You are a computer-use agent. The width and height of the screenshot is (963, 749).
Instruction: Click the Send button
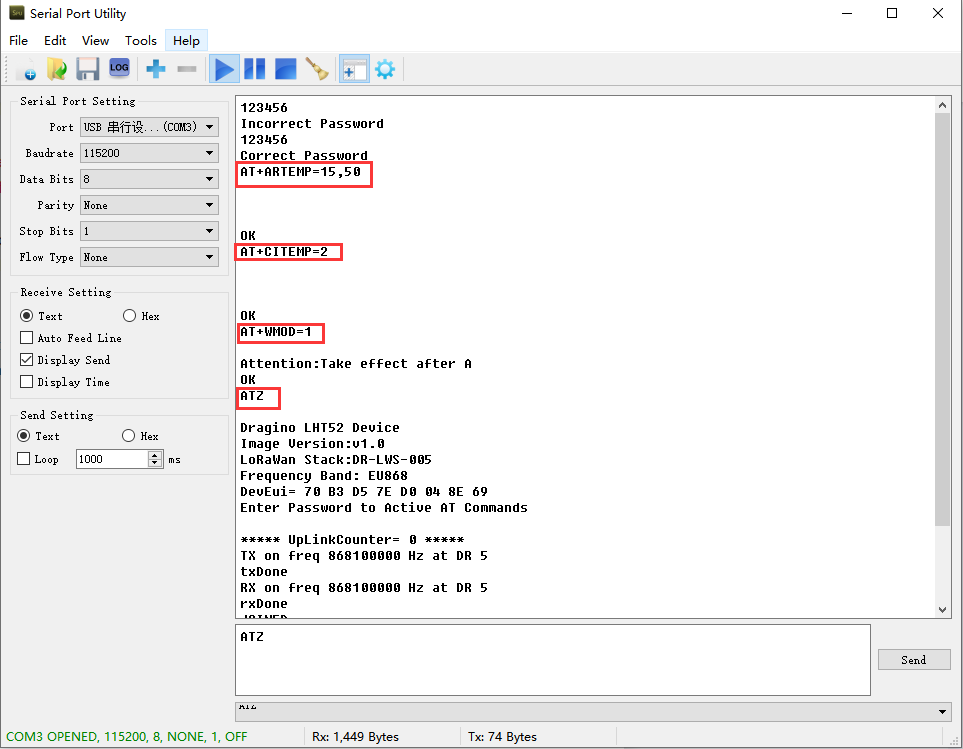[x=913, y=660]
